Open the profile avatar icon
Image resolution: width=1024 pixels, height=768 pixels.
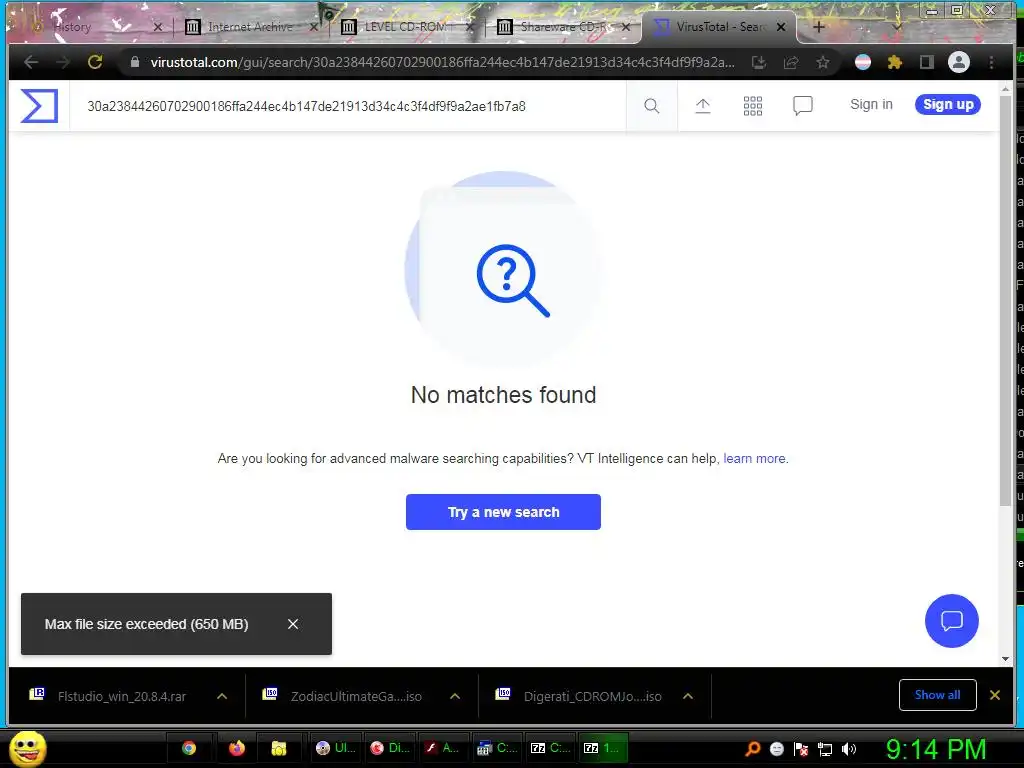pyautogui.click(x=959, y=62)
